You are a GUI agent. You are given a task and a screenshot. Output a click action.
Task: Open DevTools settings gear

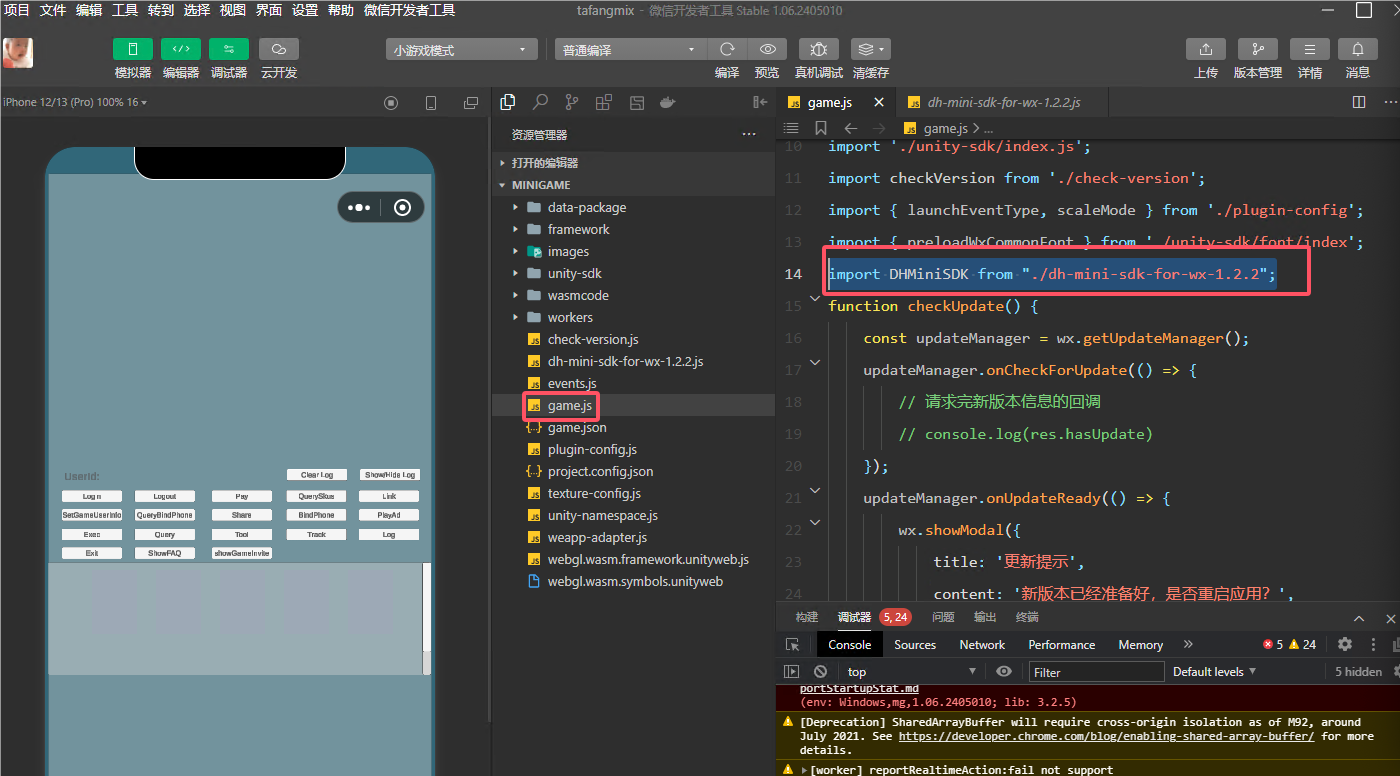pyautogui.click(x=1345, y=645)
